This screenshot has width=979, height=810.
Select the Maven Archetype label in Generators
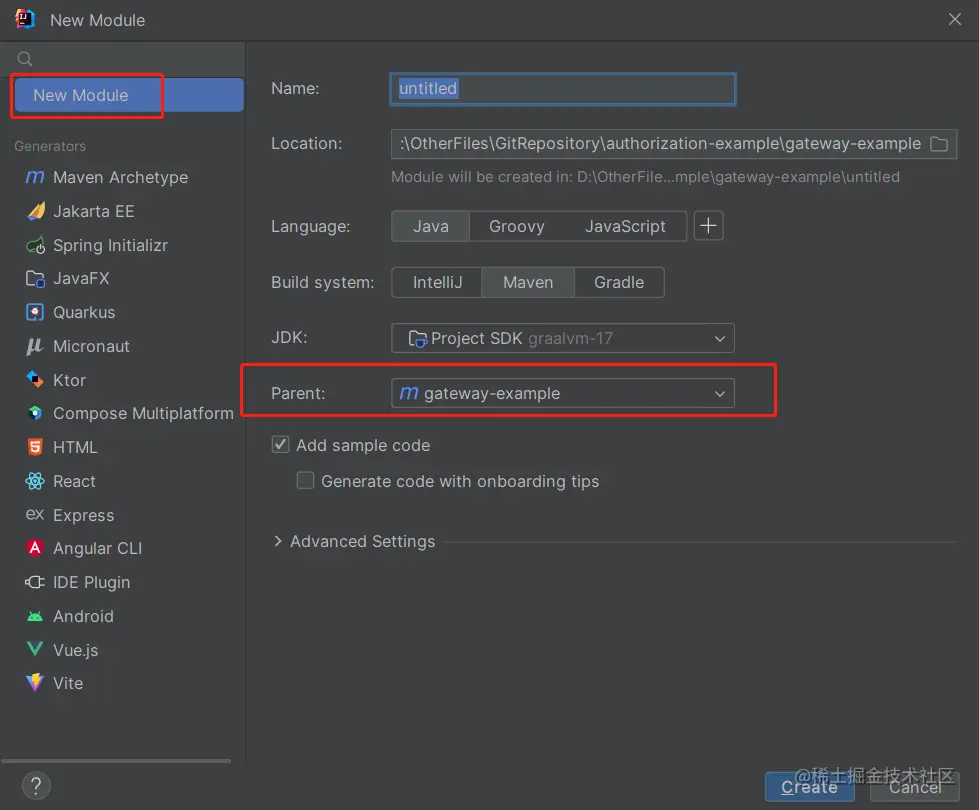(x=121, y=177)
